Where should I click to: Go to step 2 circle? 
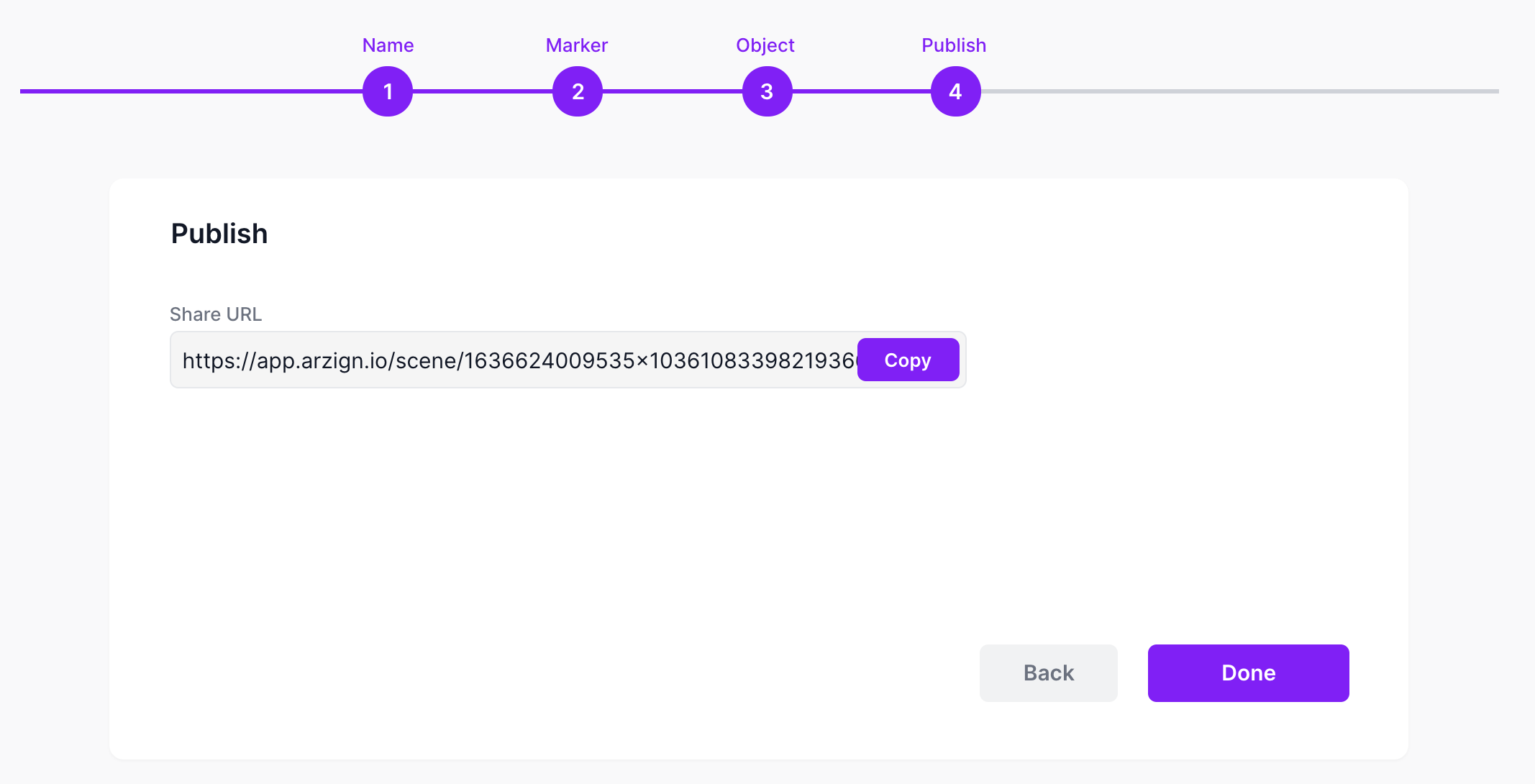578,91
